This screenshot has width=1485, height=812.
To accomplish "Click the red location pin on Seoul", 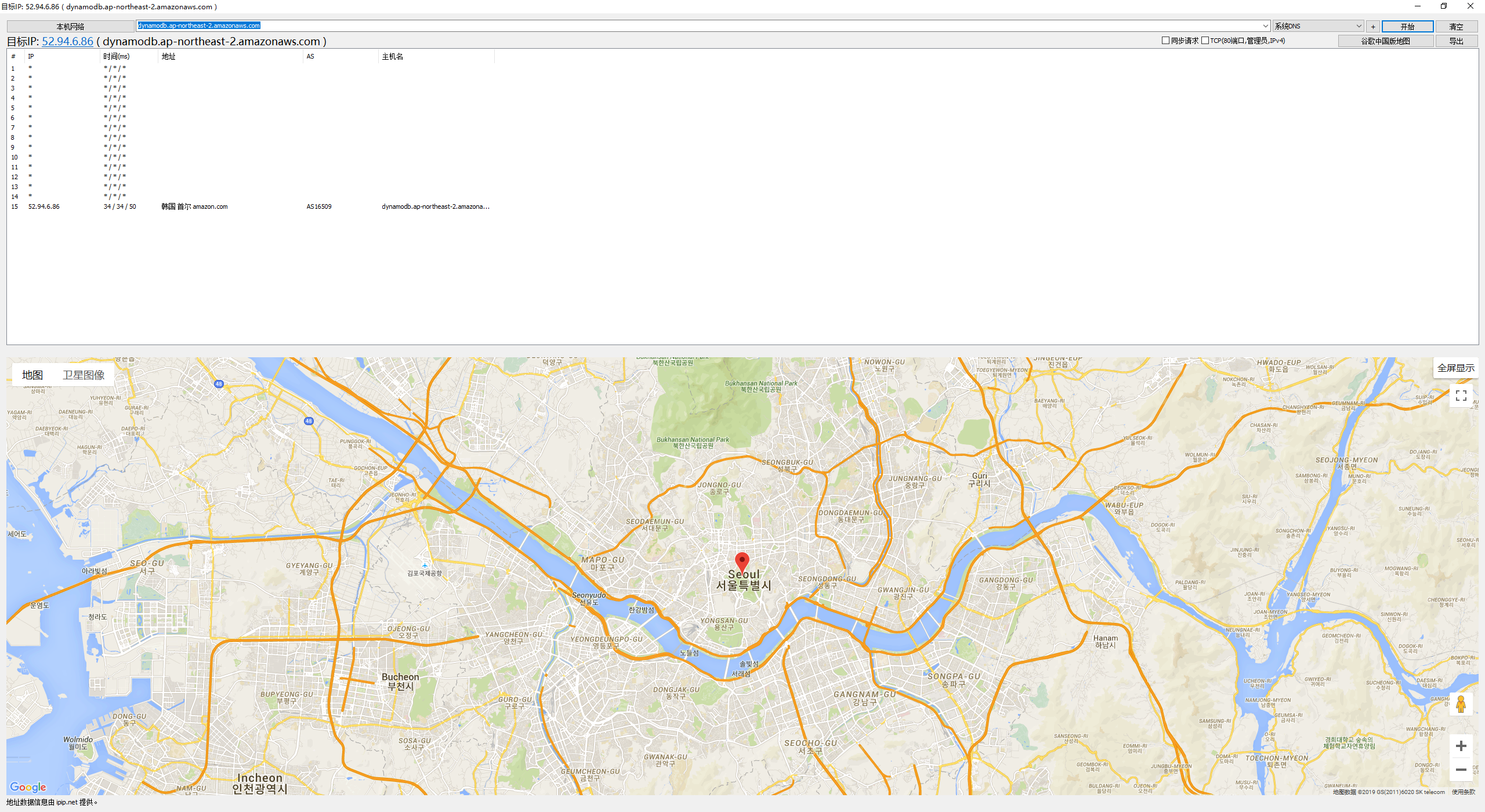I will pos(742,561).
